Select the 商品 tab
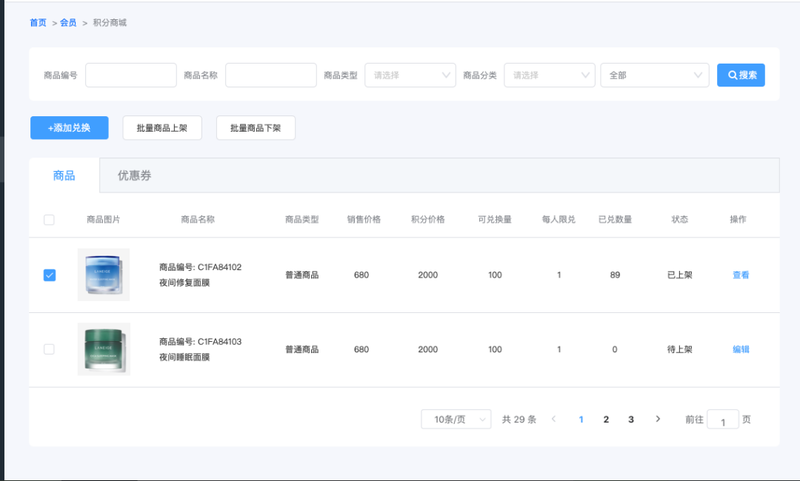800x481 pixels. (64, 175)
